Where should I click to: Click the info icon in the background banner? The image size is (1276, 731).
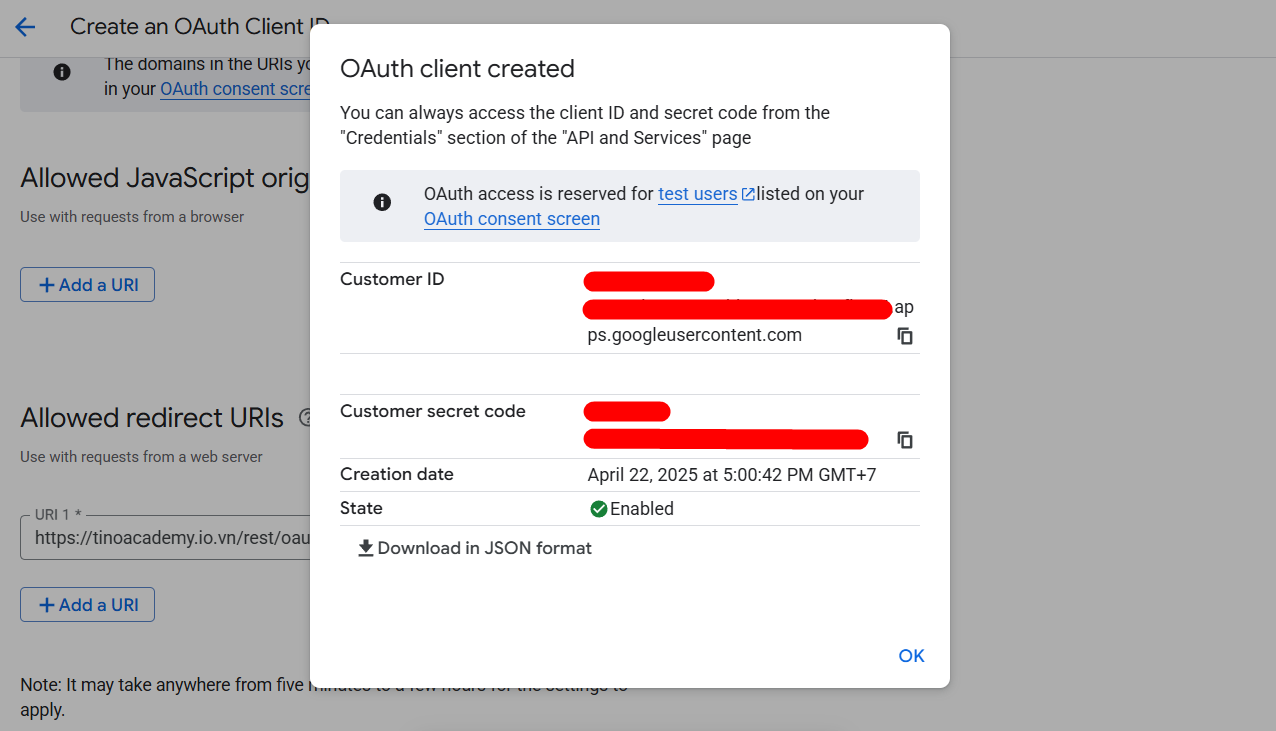[62, 72]
